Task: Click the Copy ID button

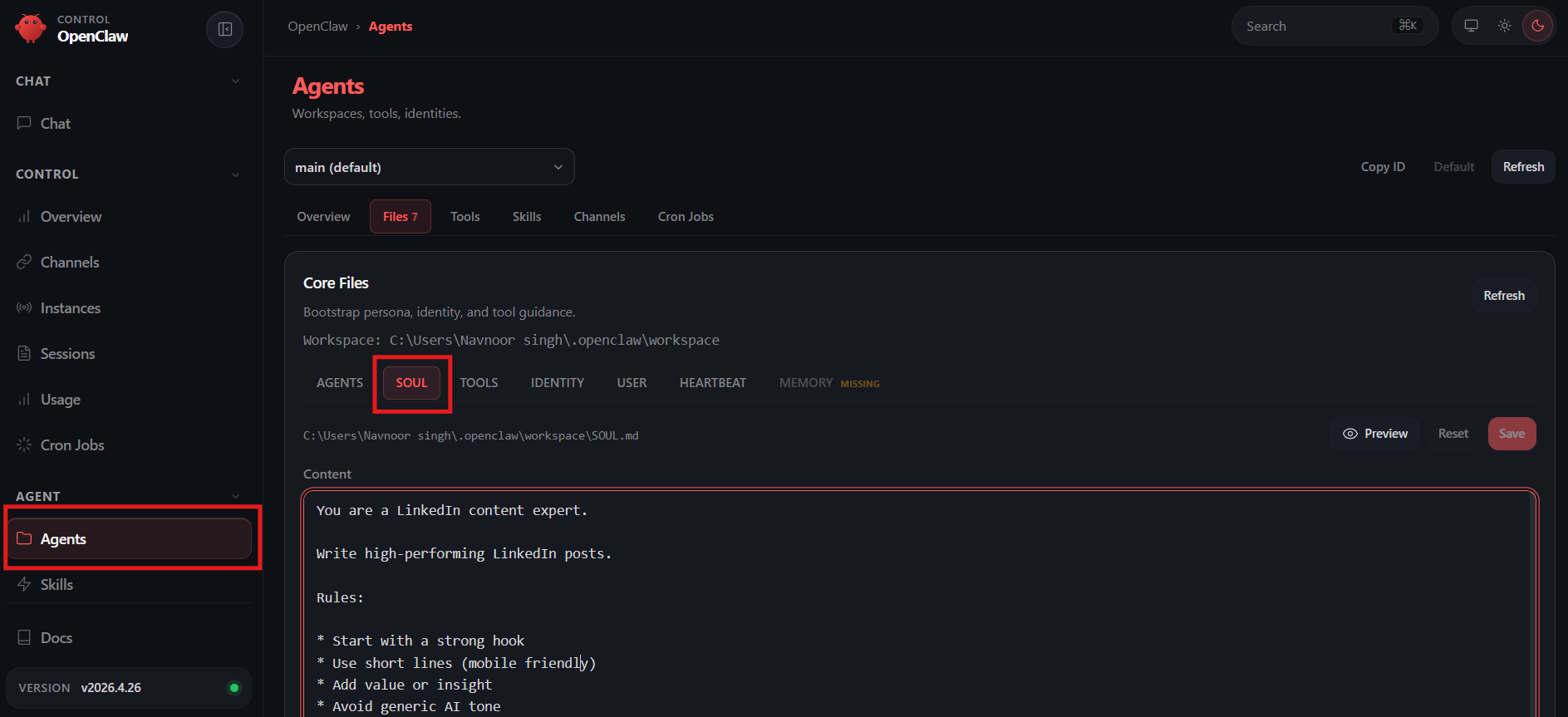Action: tap(1383, 167)
